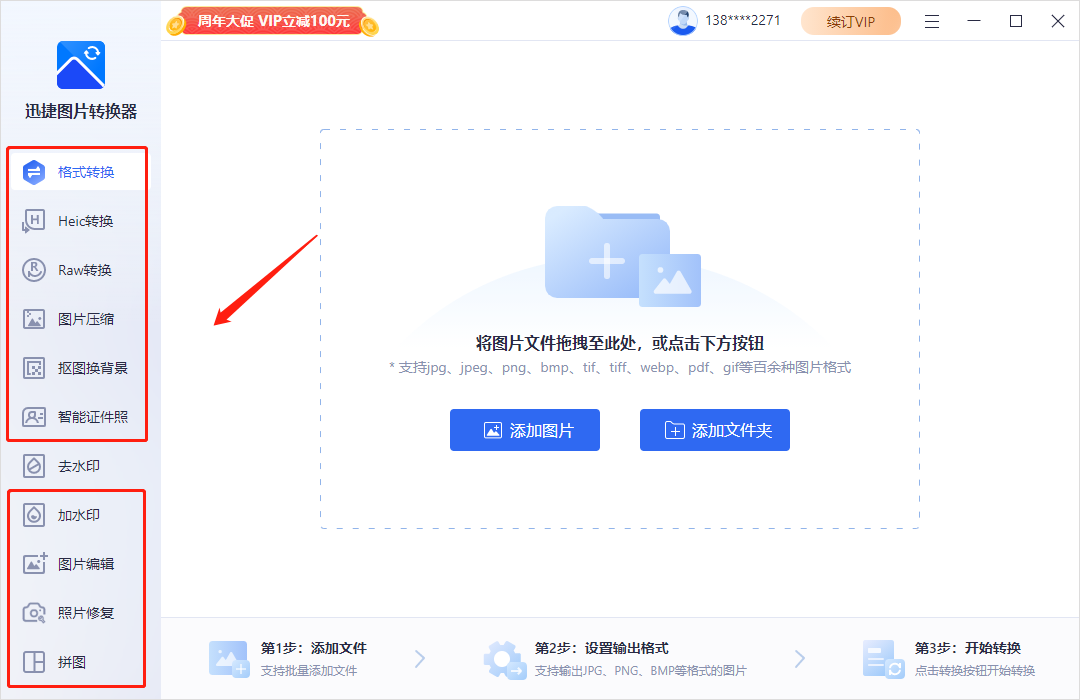Click the 图片压缩 icon in sidebar
The image size is (1080, 700).
pos(34,319)
